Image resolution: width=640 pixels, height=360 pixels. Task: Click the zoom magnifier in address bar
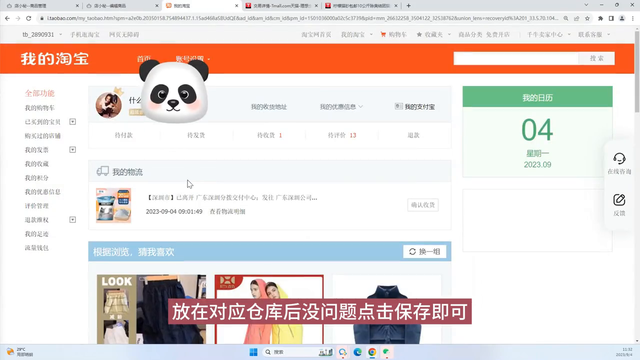[566, 18]
